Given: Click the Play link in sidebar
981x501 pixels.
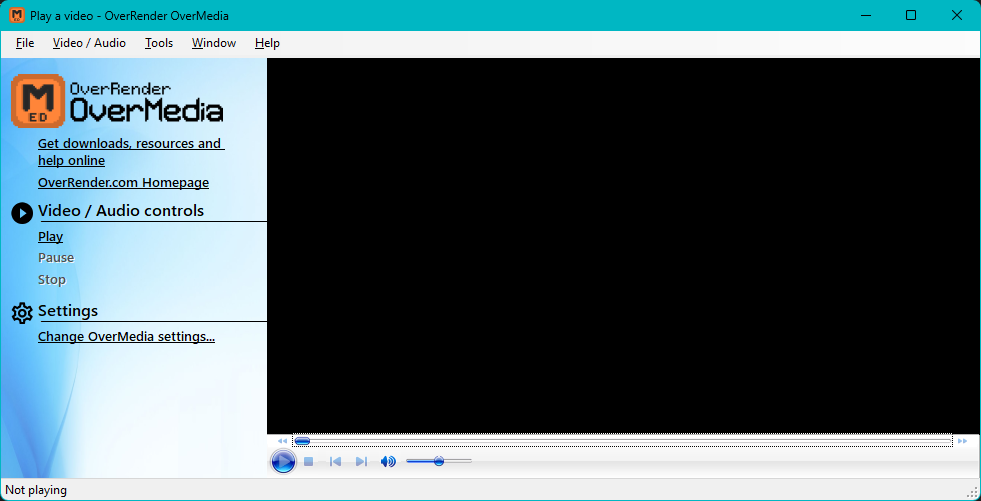Looking at the screenshot, I should (x=51, y=236).
